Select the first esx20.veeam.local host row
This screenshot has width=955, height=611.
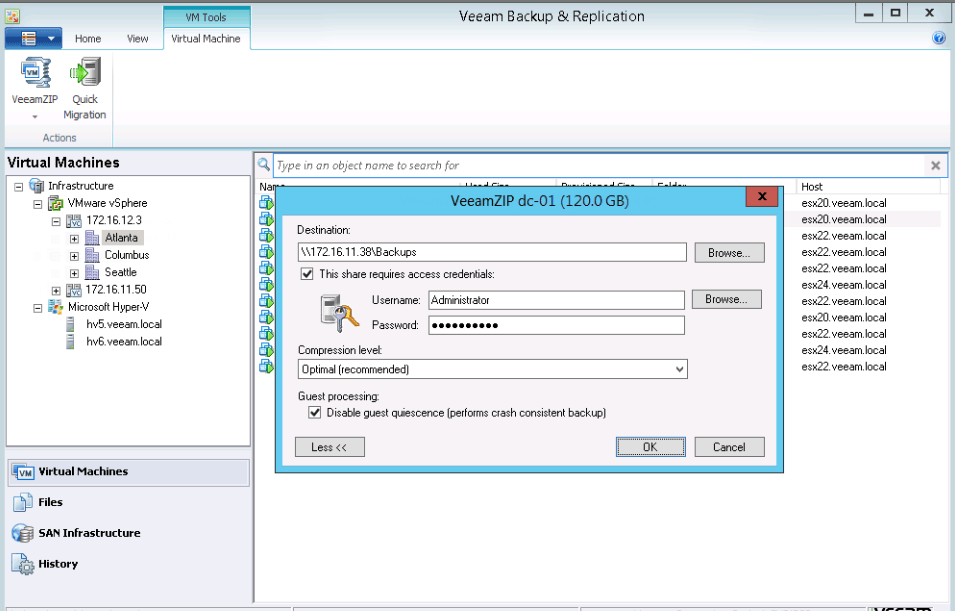pyautogui.click(x=844, y=203)
